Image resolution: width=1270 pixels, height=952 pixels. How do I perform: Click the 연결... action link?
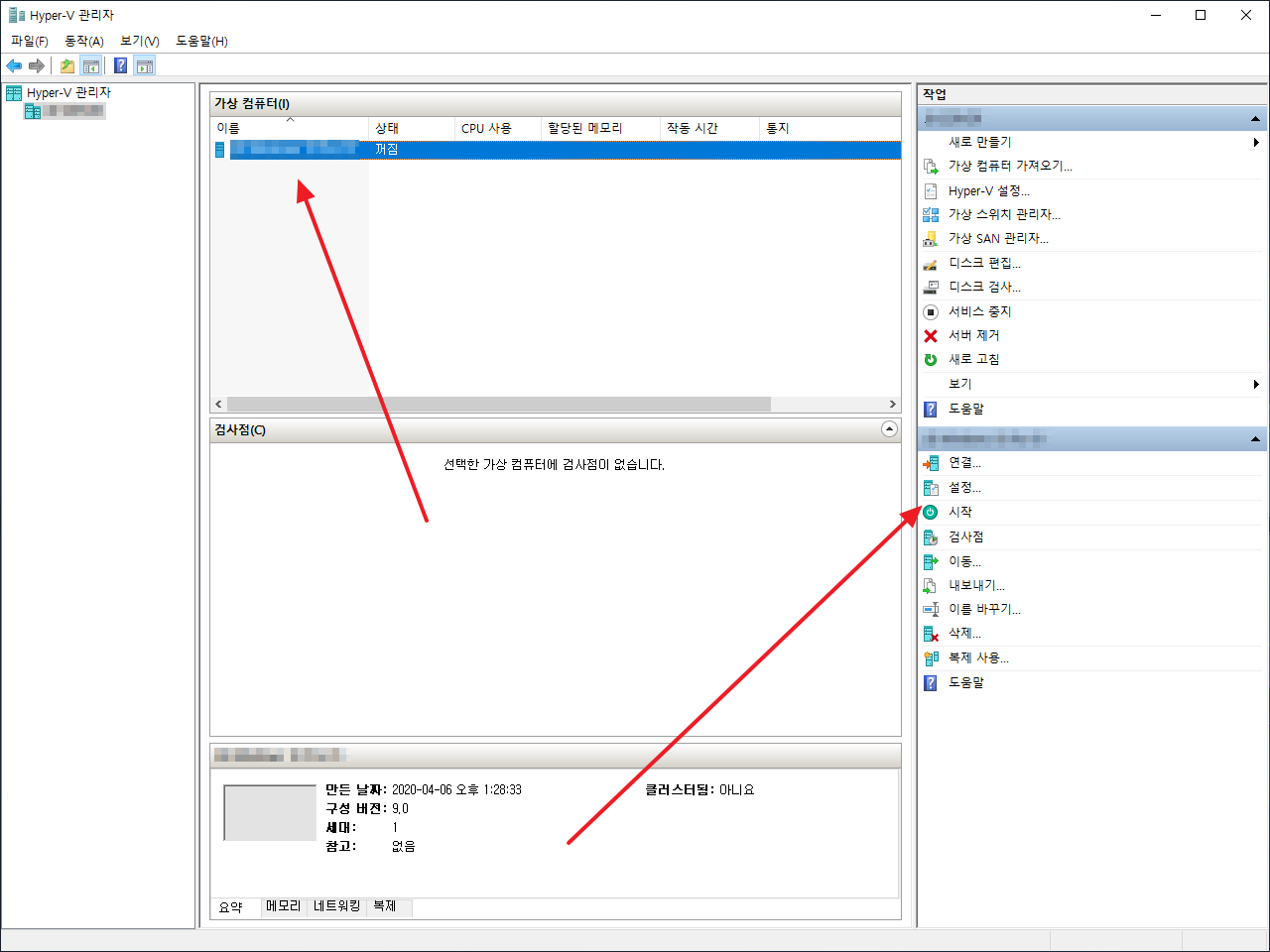tap(964, 463)
